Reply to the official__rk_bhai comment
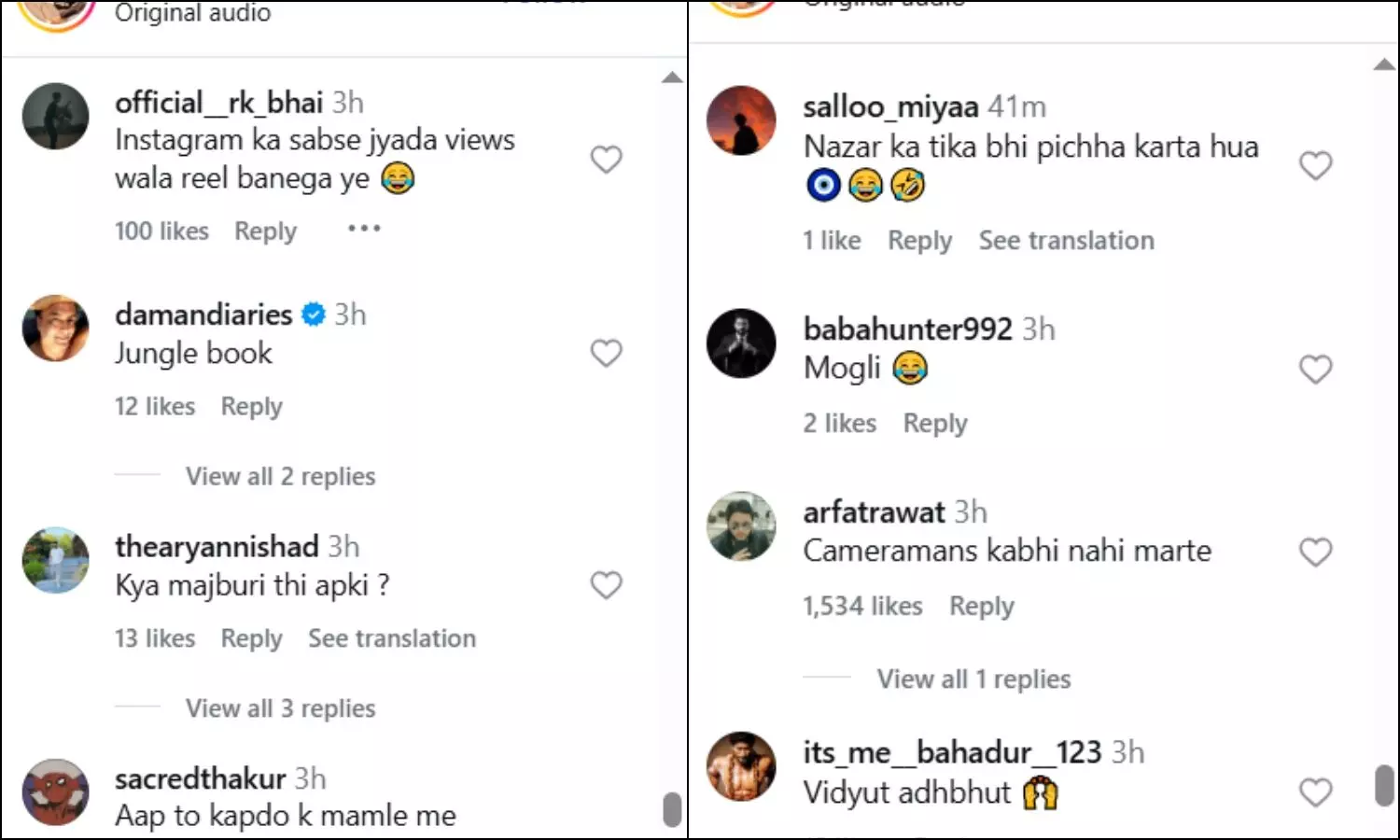The width and height of the screenshot is (1400, 840). coord(265,231)
